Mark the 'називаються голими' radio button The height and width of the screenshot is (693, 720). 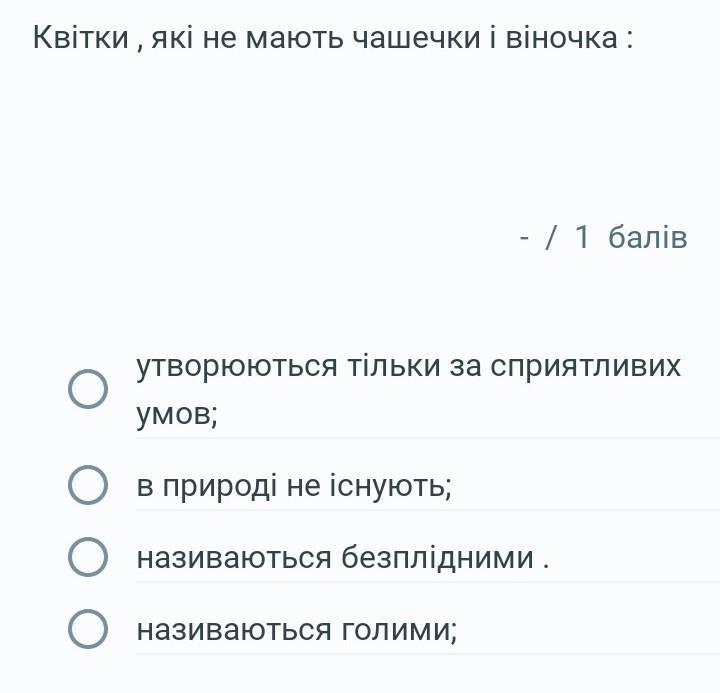88,629
